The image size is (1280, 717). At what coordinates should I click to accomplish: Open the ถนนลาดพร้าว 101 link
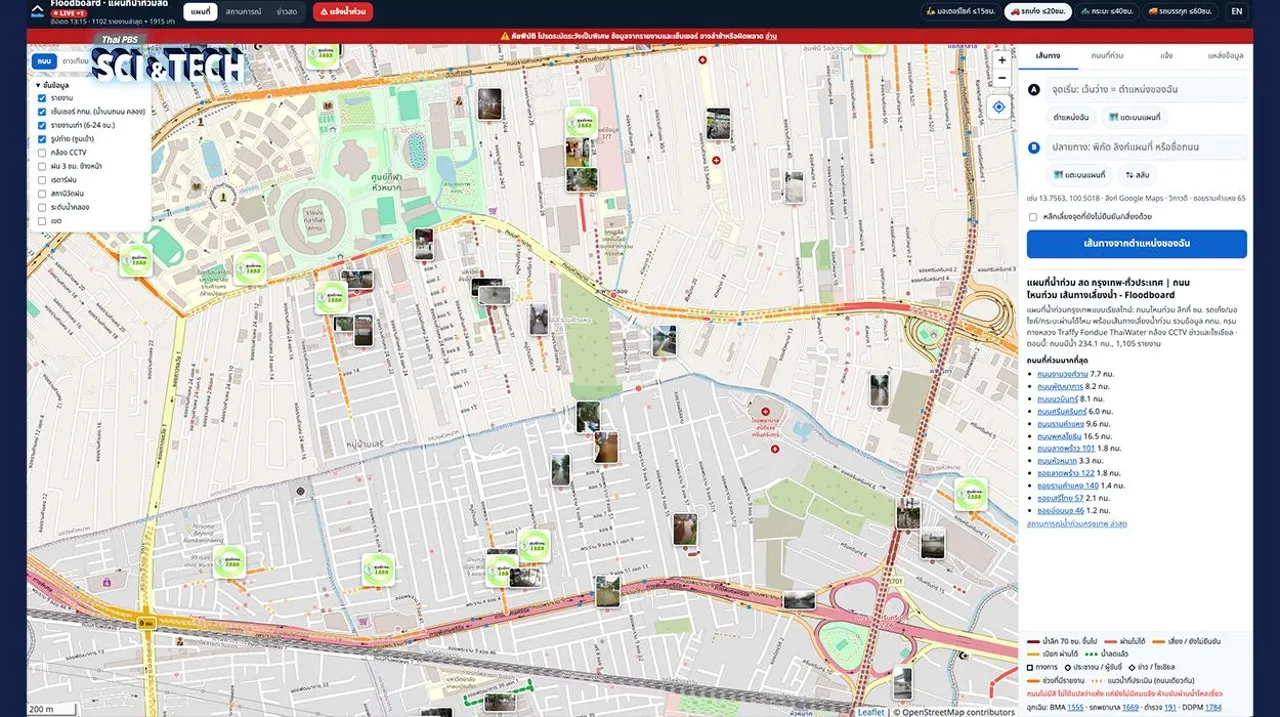coord(1065,448)
